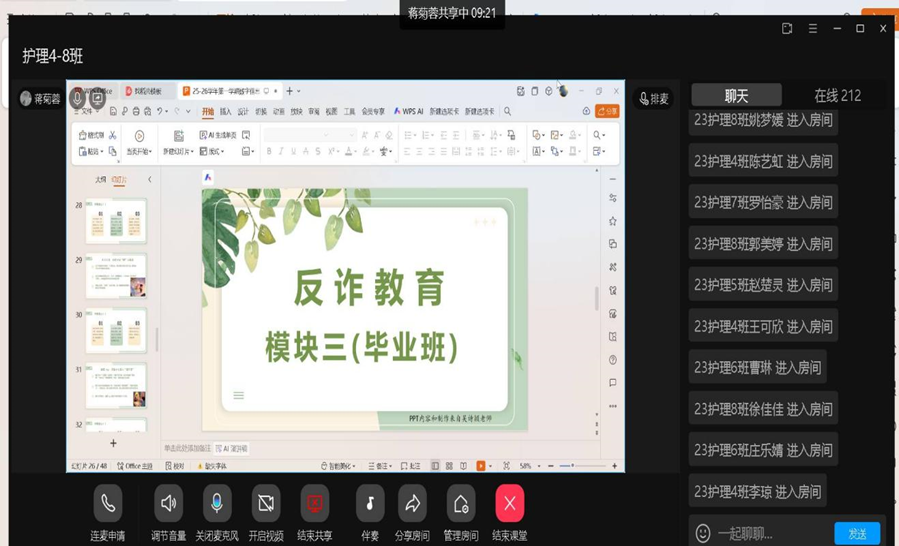This screenshot has height=546, width=899.
Task: Click the 调节音量 speaker icon
Action: coord(168,503)
